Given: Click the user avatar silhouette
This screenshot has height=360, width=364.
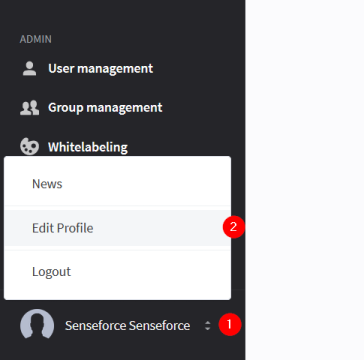Looking at the screenshot, I should tap(37, 324).
